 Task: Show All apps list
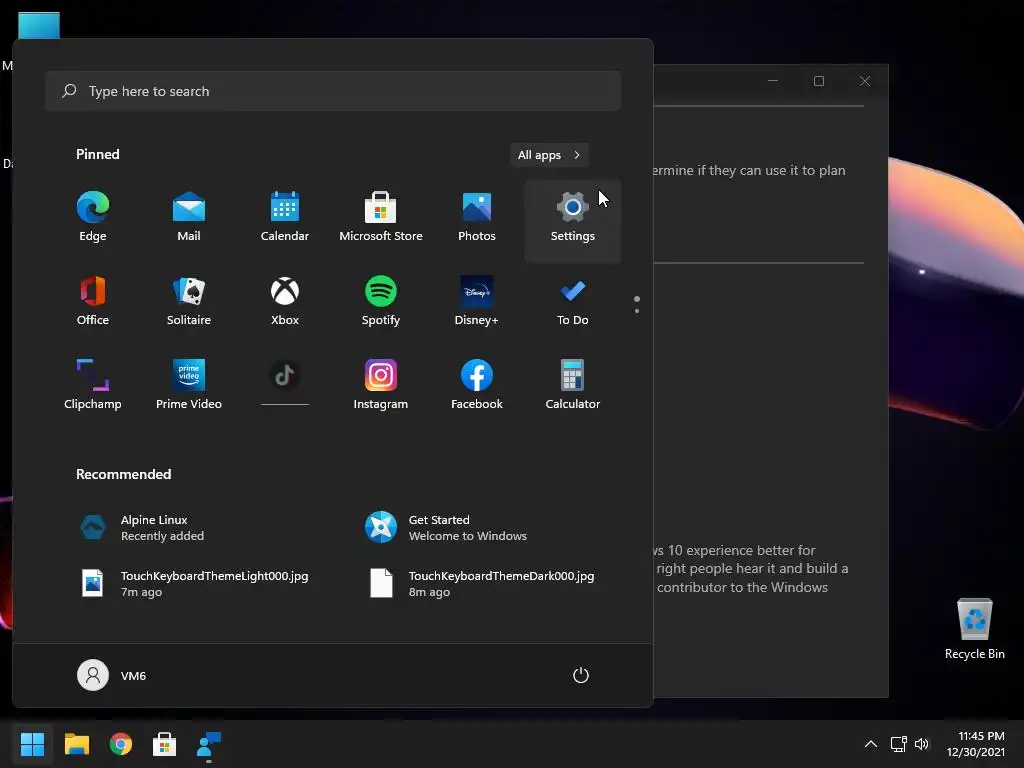pos(549,155)
